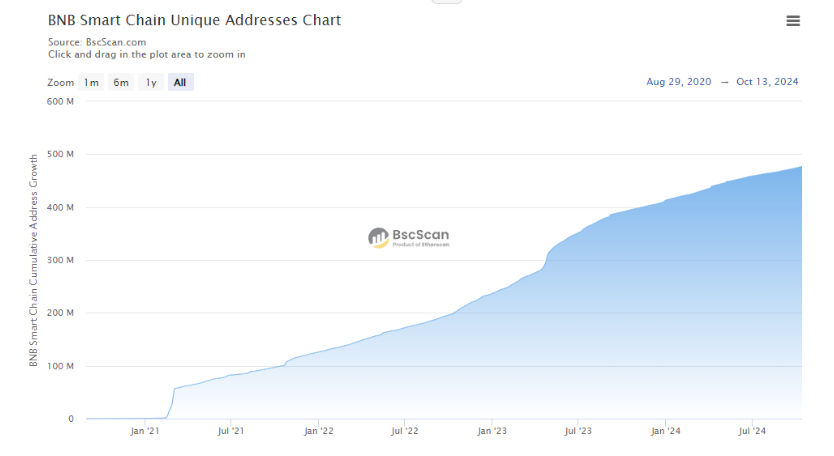Click the Cumulative Address Growth axis title
This screenshot has height=456, width=834.
pyautogui.click(x=33, y=260)
